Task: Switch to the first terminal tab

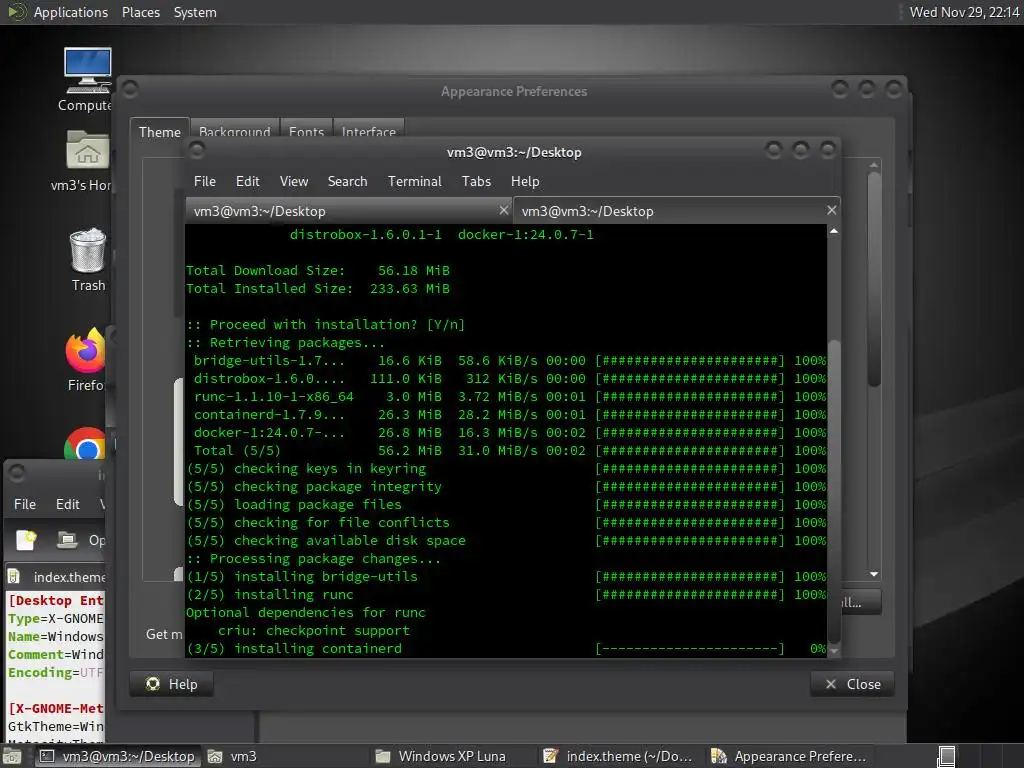Action: [x=349, y=211]
